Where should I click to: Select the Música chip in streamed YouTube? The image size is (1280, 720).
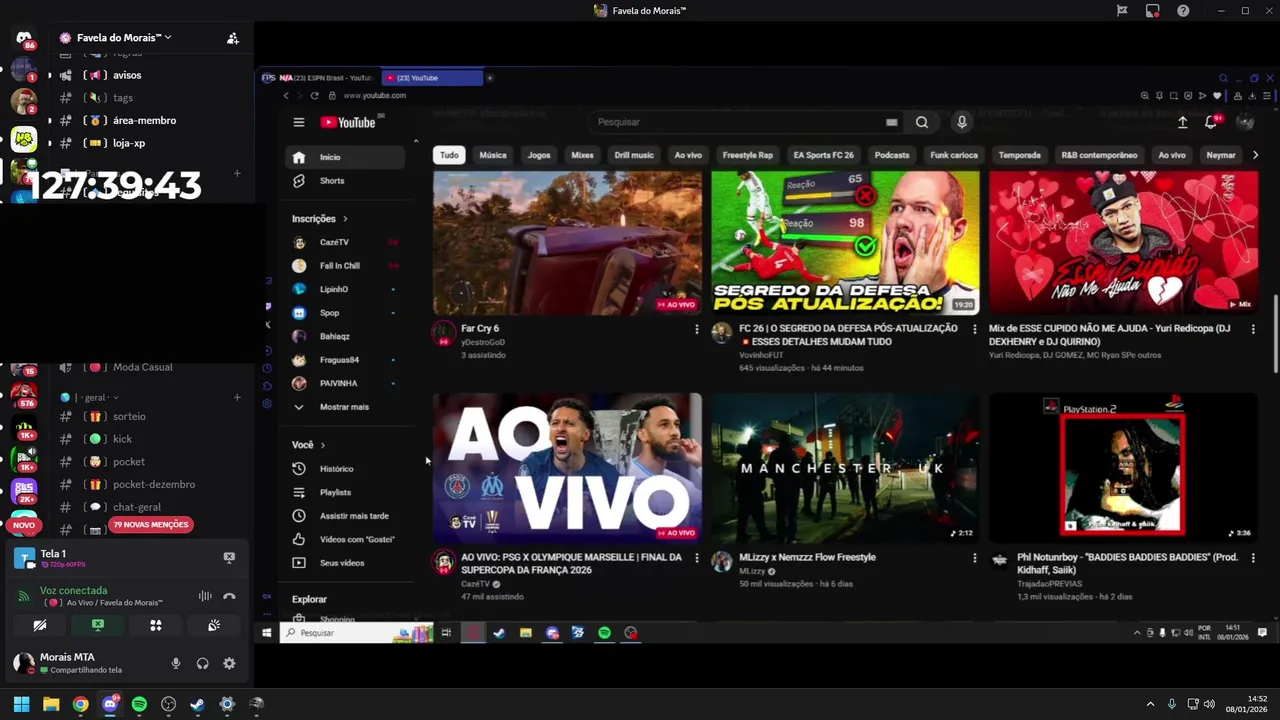click(x=493, y=155)
